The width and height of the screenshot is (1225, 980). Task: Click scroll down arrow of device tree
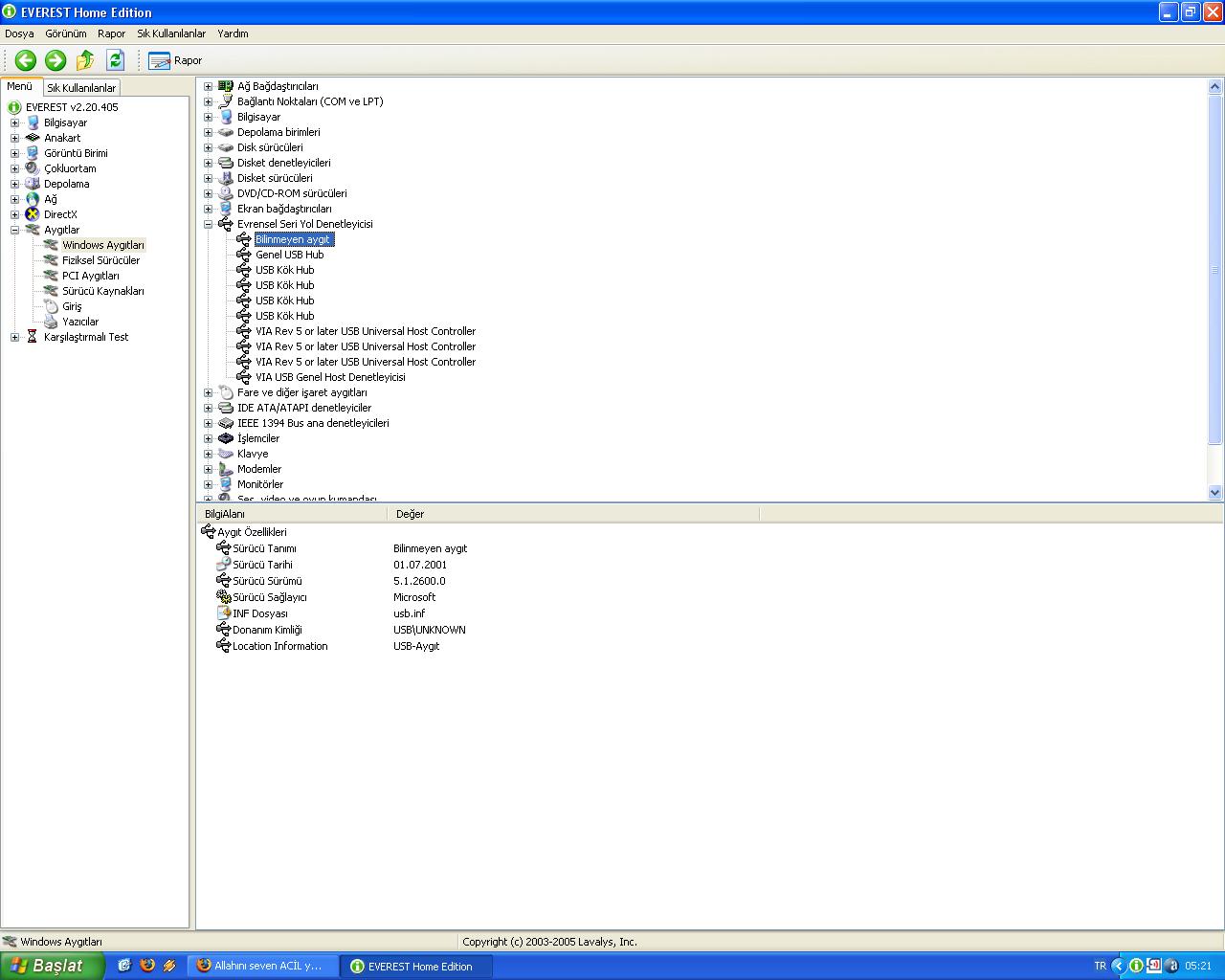pyautogui.click(x=1215, y=492)
